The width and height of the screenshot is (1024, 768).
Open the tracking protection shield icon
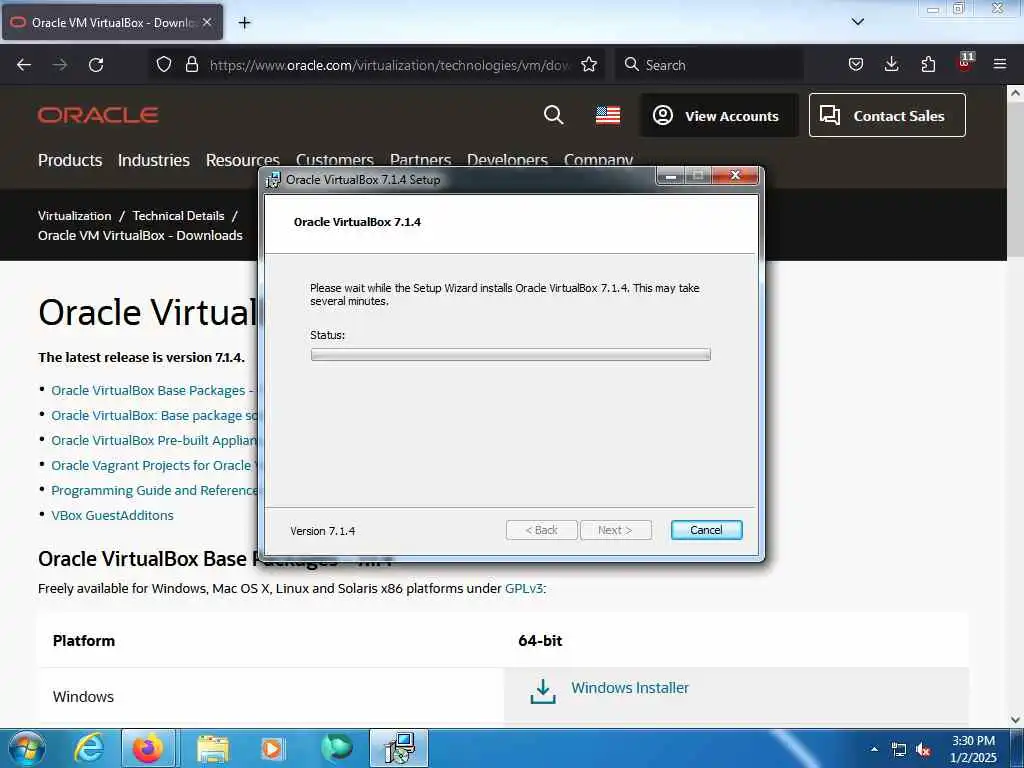coord(164,64)
